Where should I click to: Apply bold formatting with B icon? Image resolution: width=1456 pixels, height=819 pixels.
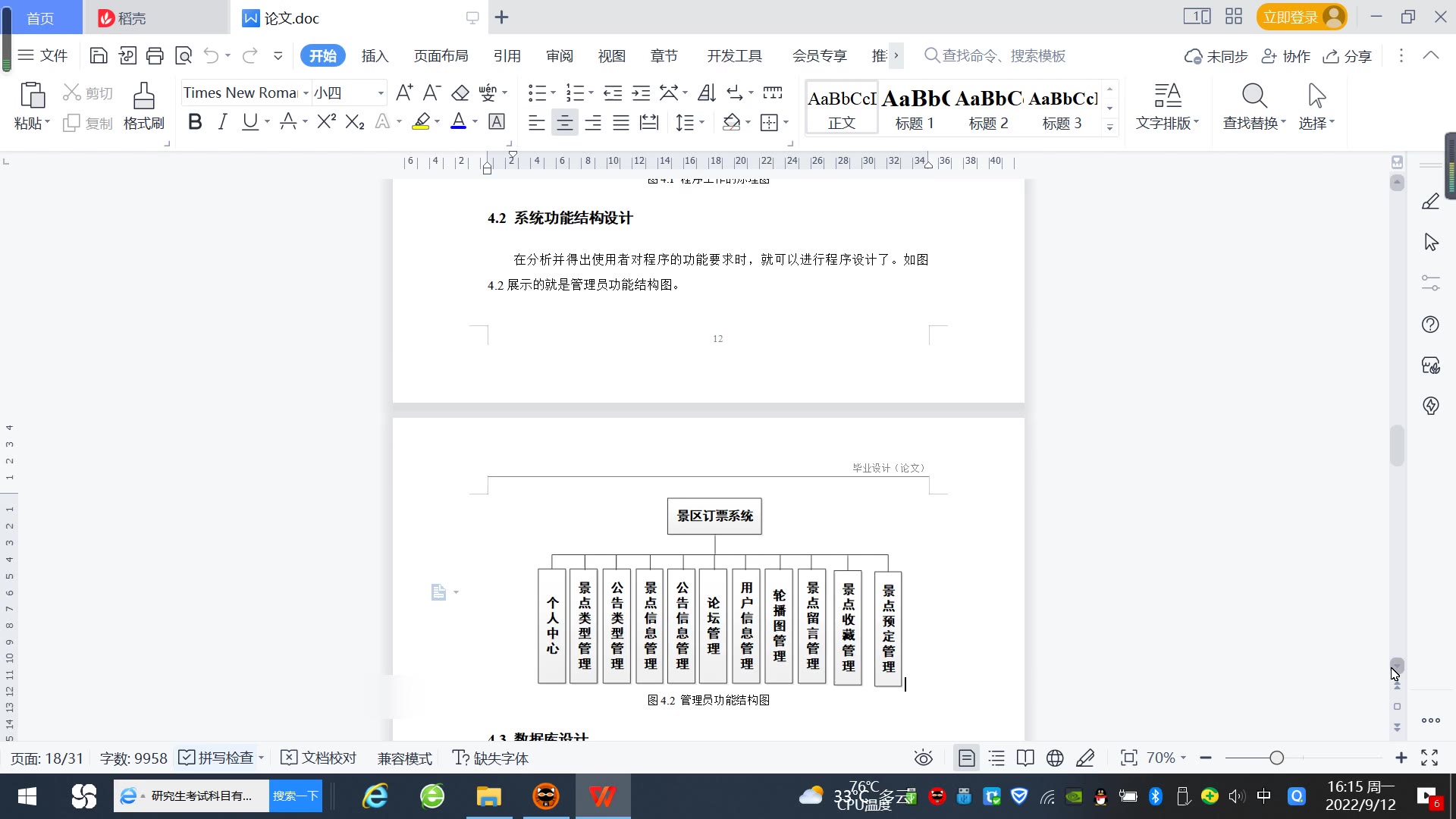[195, 122]
